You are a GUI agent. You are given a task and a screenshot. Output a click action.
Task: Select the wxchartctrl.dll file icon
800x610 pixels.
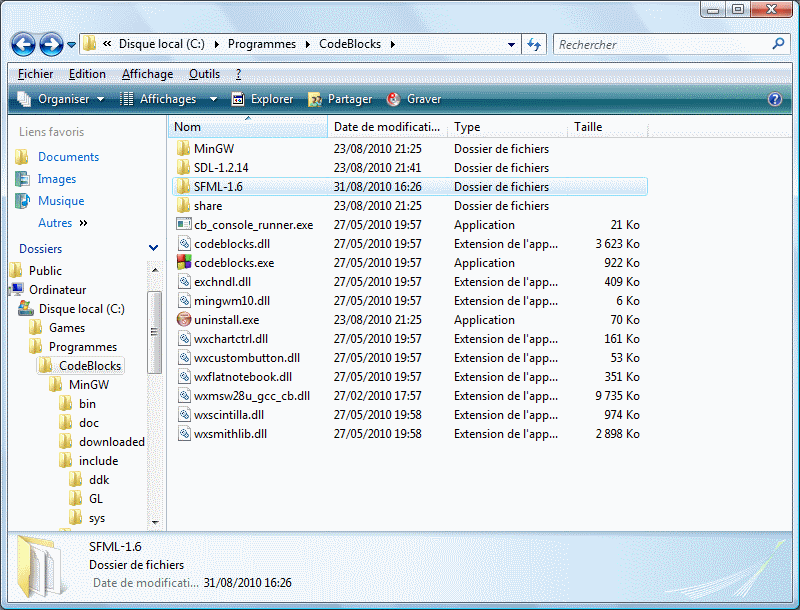point(184,339)
